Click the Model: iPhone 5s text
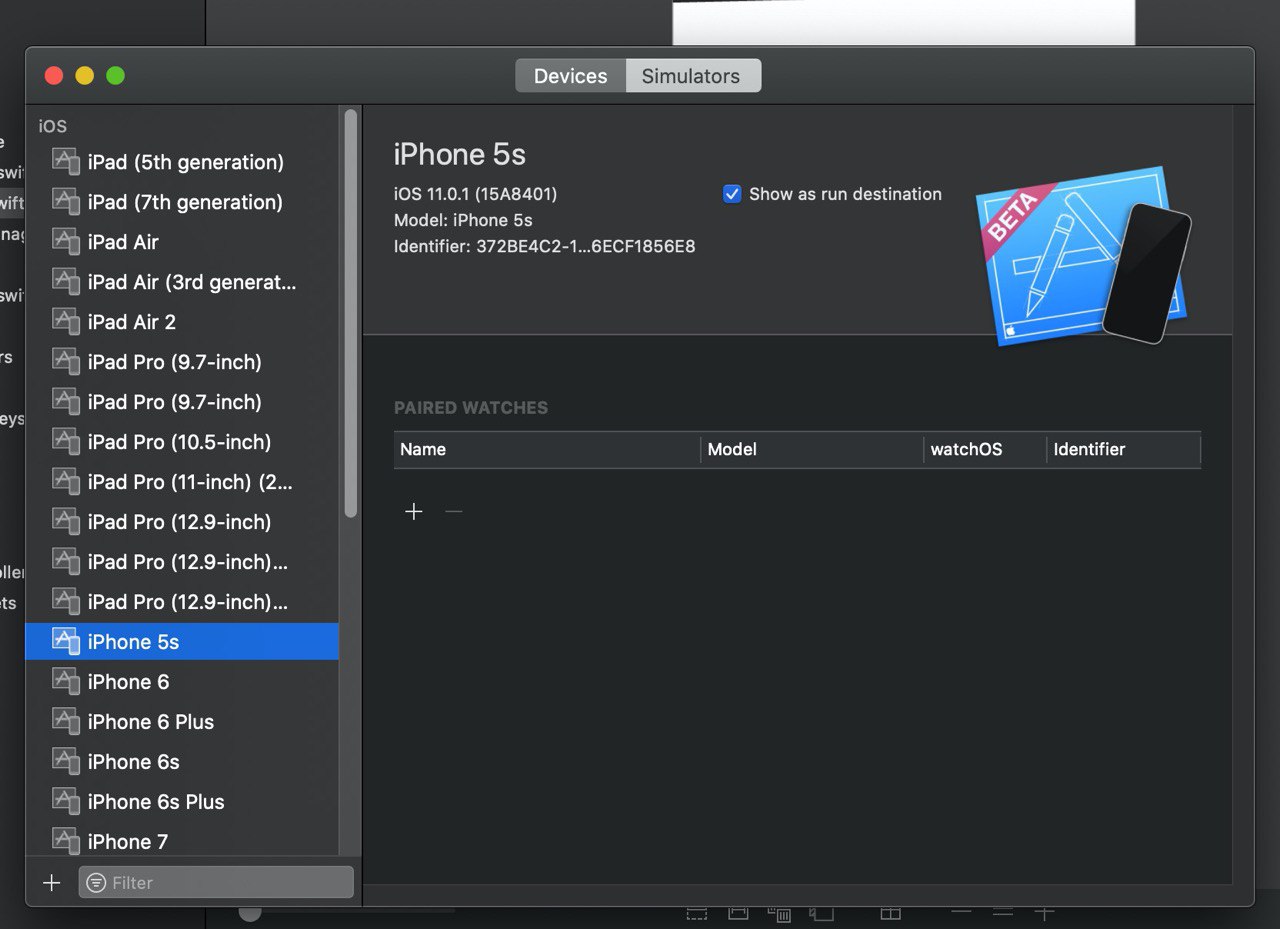Screen dimensions: 1280x929 click(463, 220)
